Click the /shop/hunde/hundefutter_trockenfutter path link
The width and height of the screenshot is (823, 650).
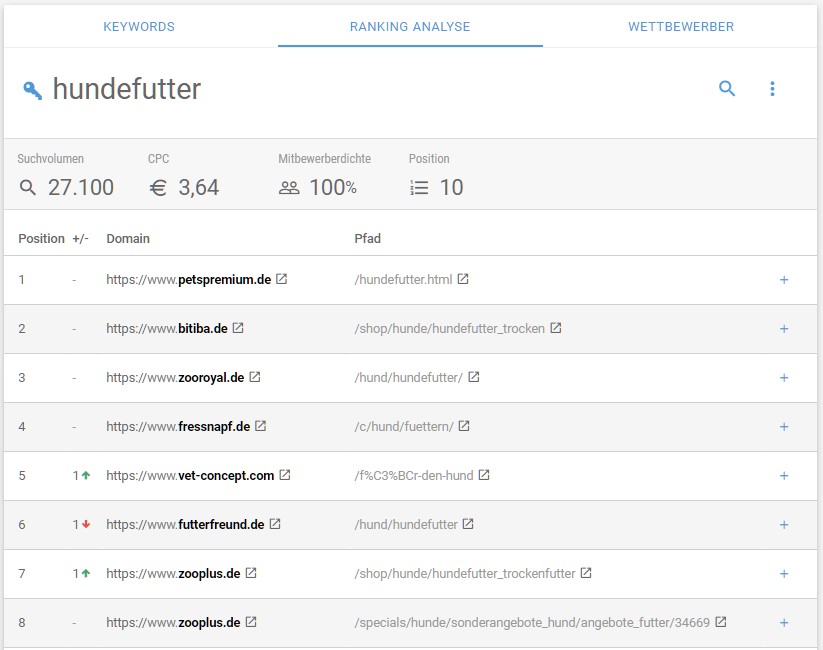pos(465,573)
